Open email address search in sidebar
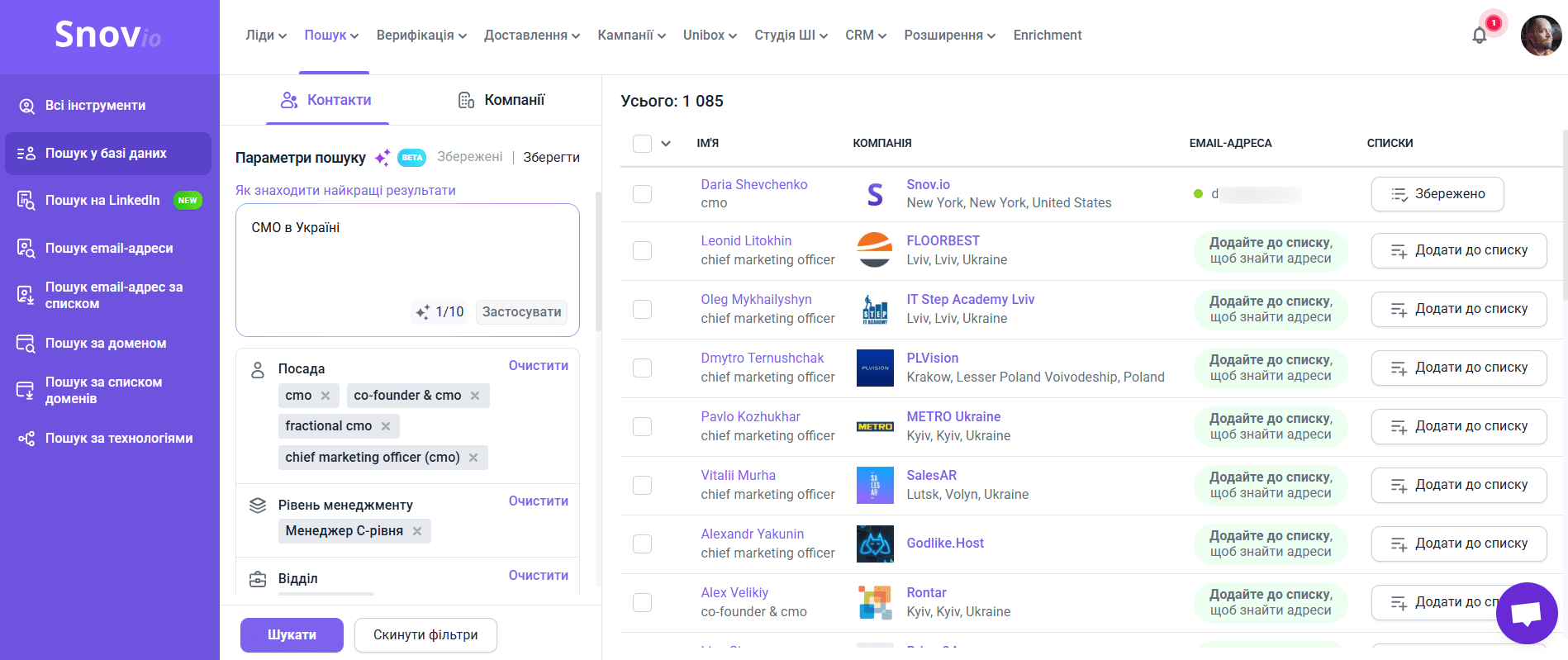The width and height of the screenshot is (1568, 660). pos(108,248)
